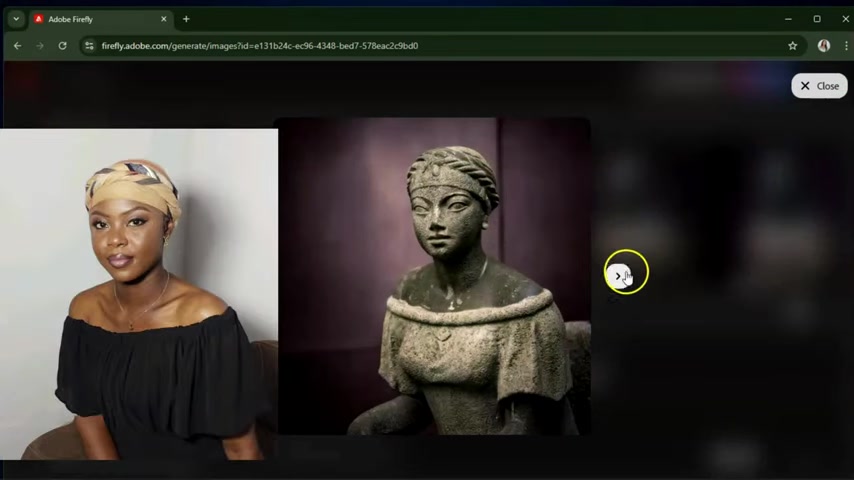Screen dimensions: 854x480
Task: Bookmark this page with the star
Action: [x=792, y=46]
